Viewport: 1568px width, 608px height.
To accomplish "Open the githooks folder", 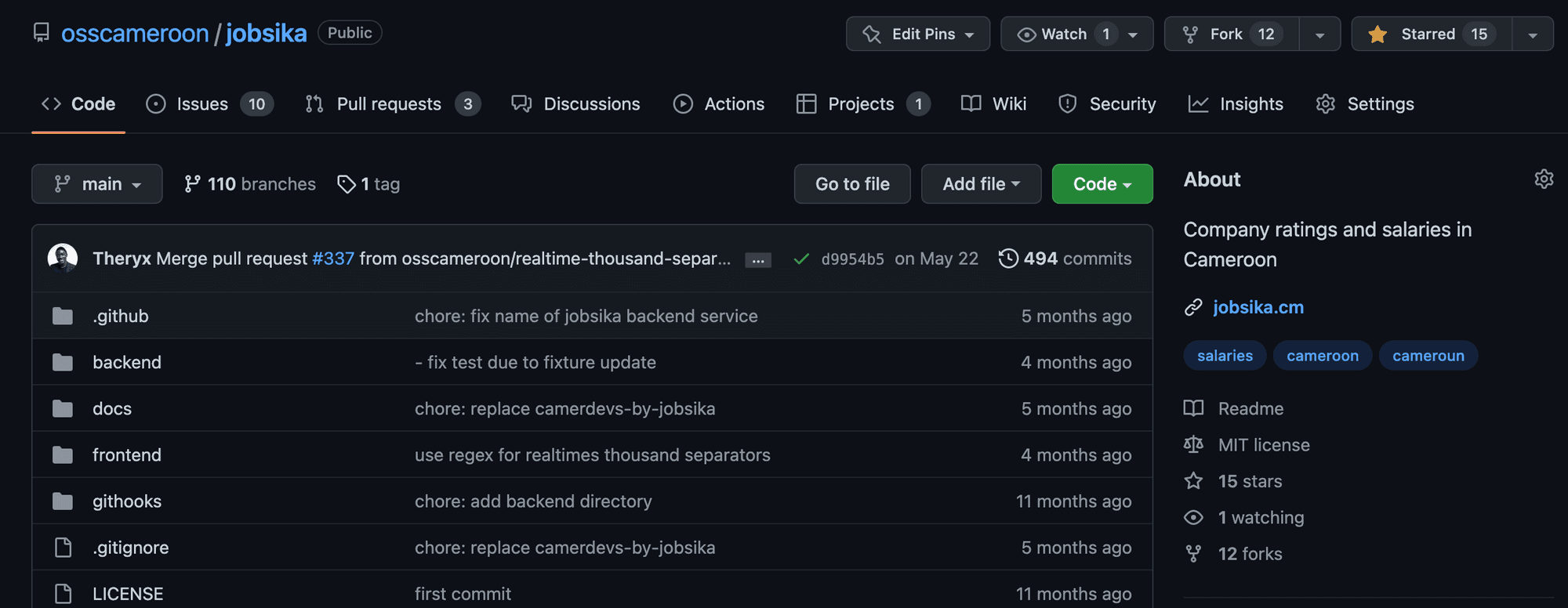I will point(127,501).
